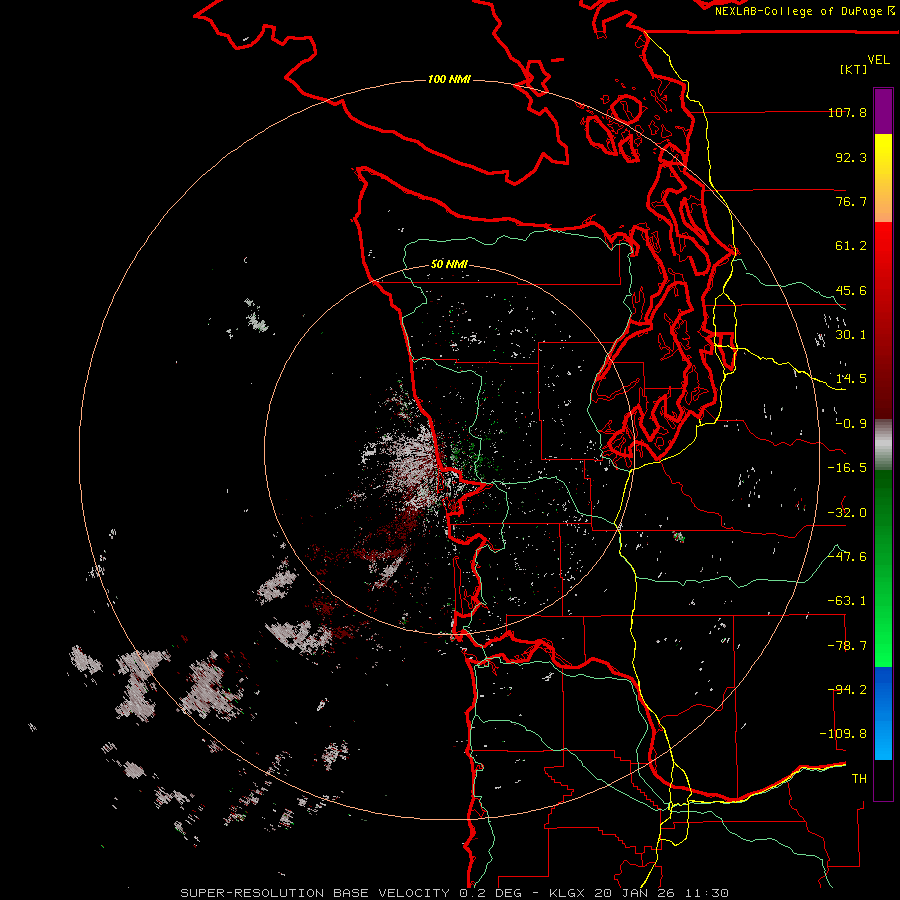Click the 0.2 DEG elevation text

tap(490, 893)
